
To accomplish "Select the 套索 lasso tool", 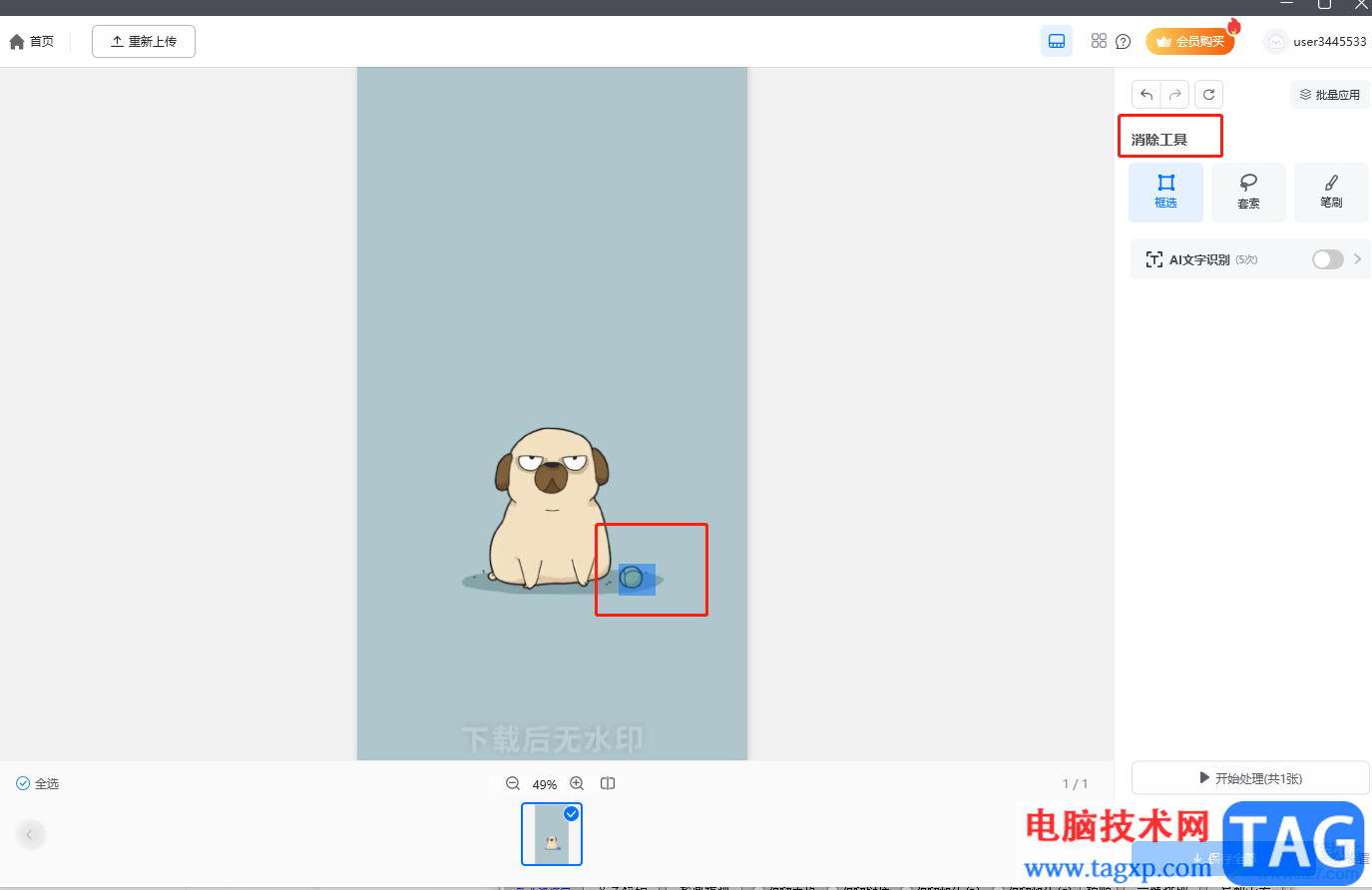I will pos(1248,193).
